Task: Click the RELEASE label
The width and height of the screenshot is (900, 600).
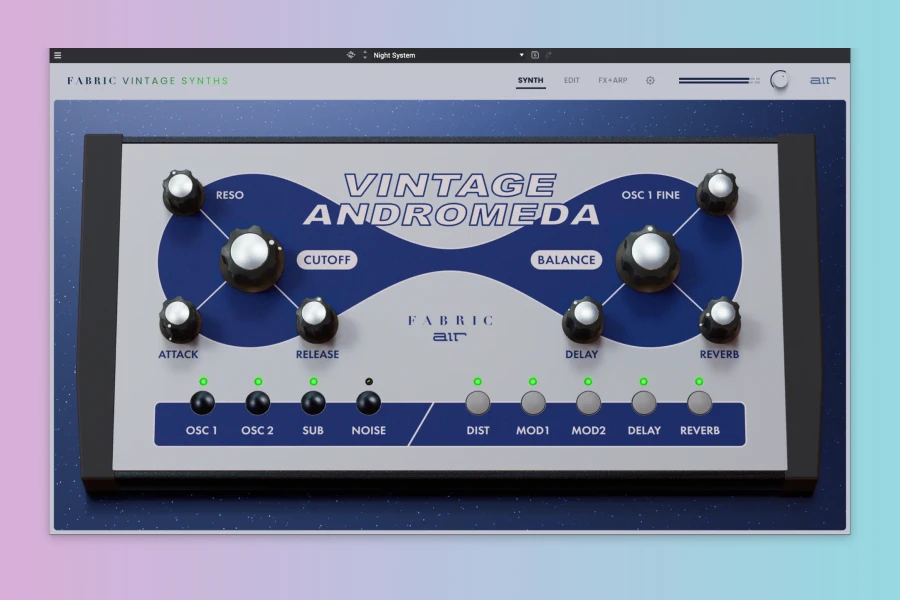Action: coord(317,354)
